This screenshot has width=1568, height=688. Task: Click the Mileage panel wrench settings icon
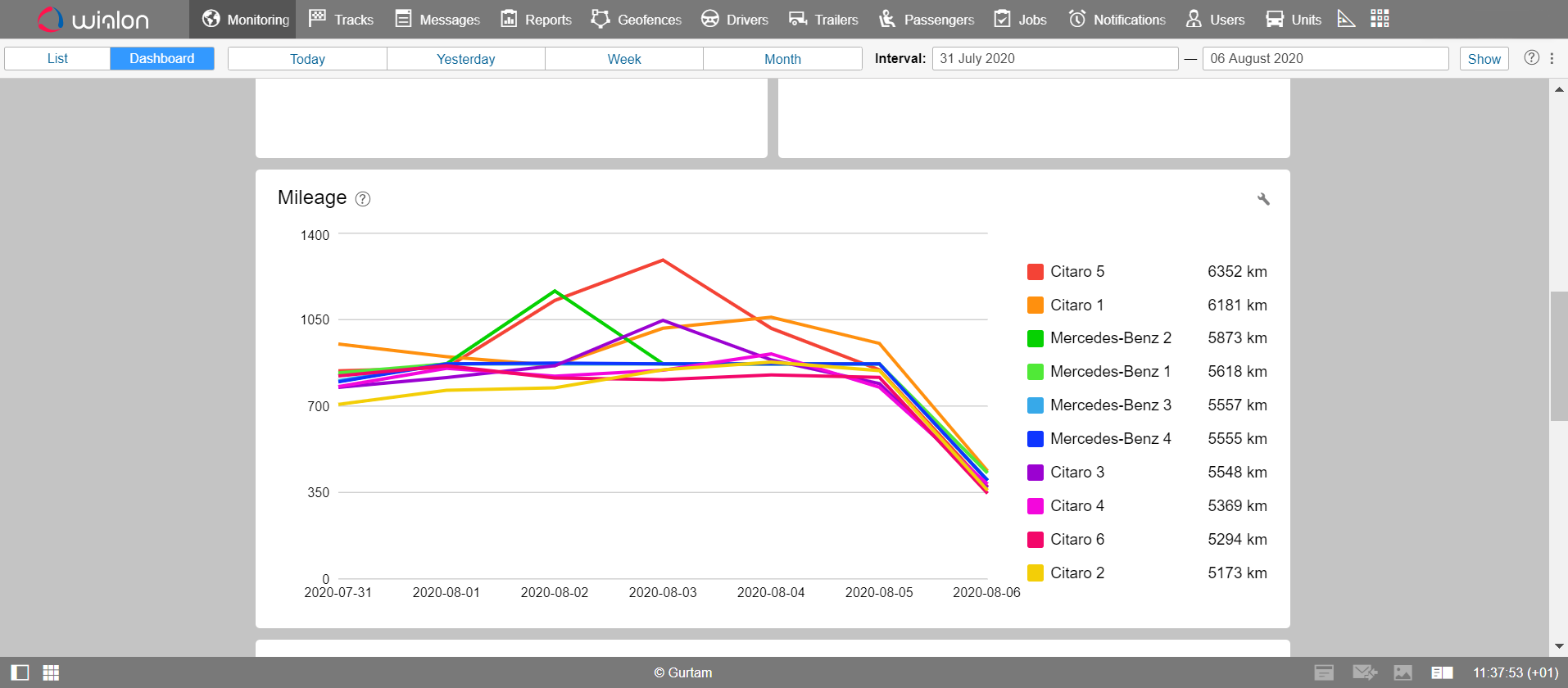point(1263,199)
